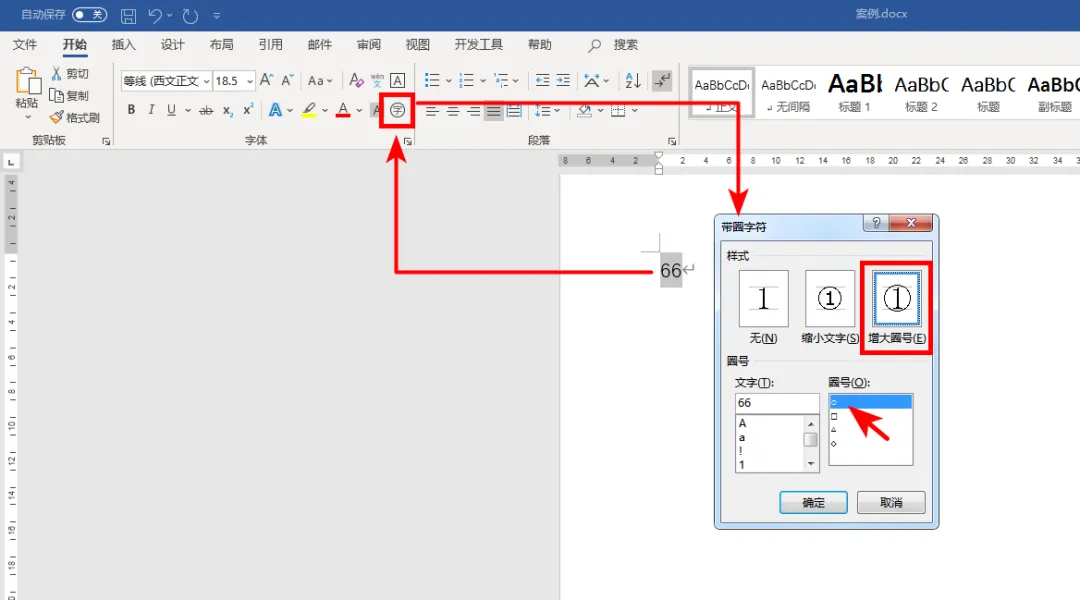Apply strikethrough formatting
Image resolution: width=1080 pixels, height=600 pixels.
pos(206,110)
